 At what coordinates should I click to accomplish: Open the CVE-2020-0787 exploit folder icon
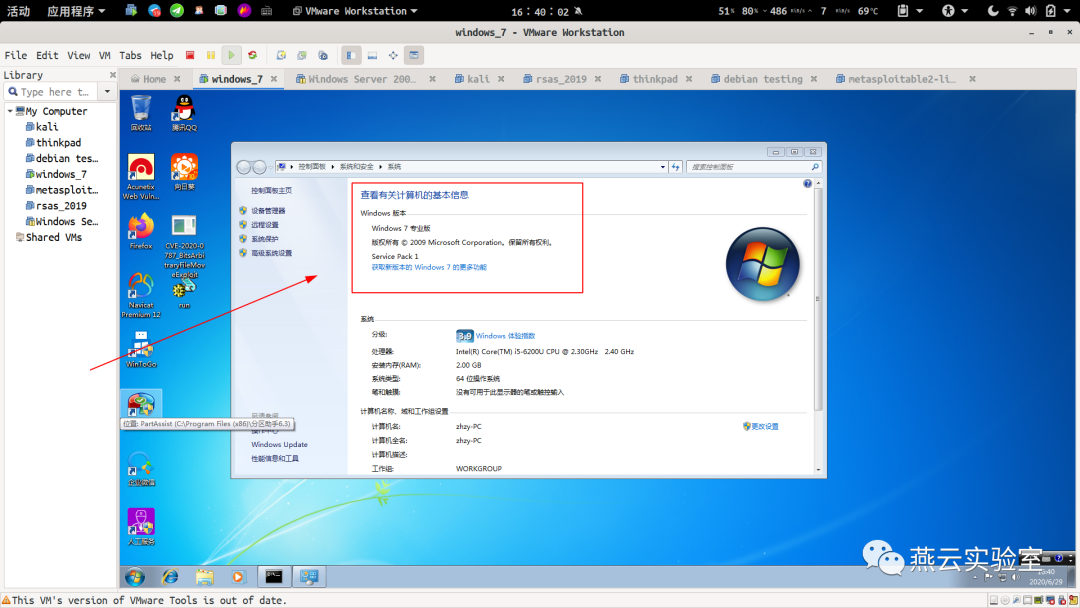coord(184,245)
